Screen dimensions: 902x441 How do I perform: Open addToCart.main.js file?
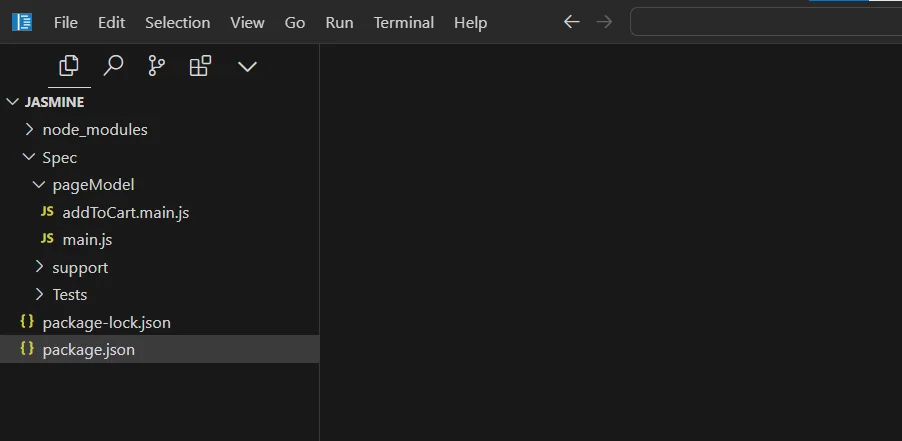tap(125, 213)
